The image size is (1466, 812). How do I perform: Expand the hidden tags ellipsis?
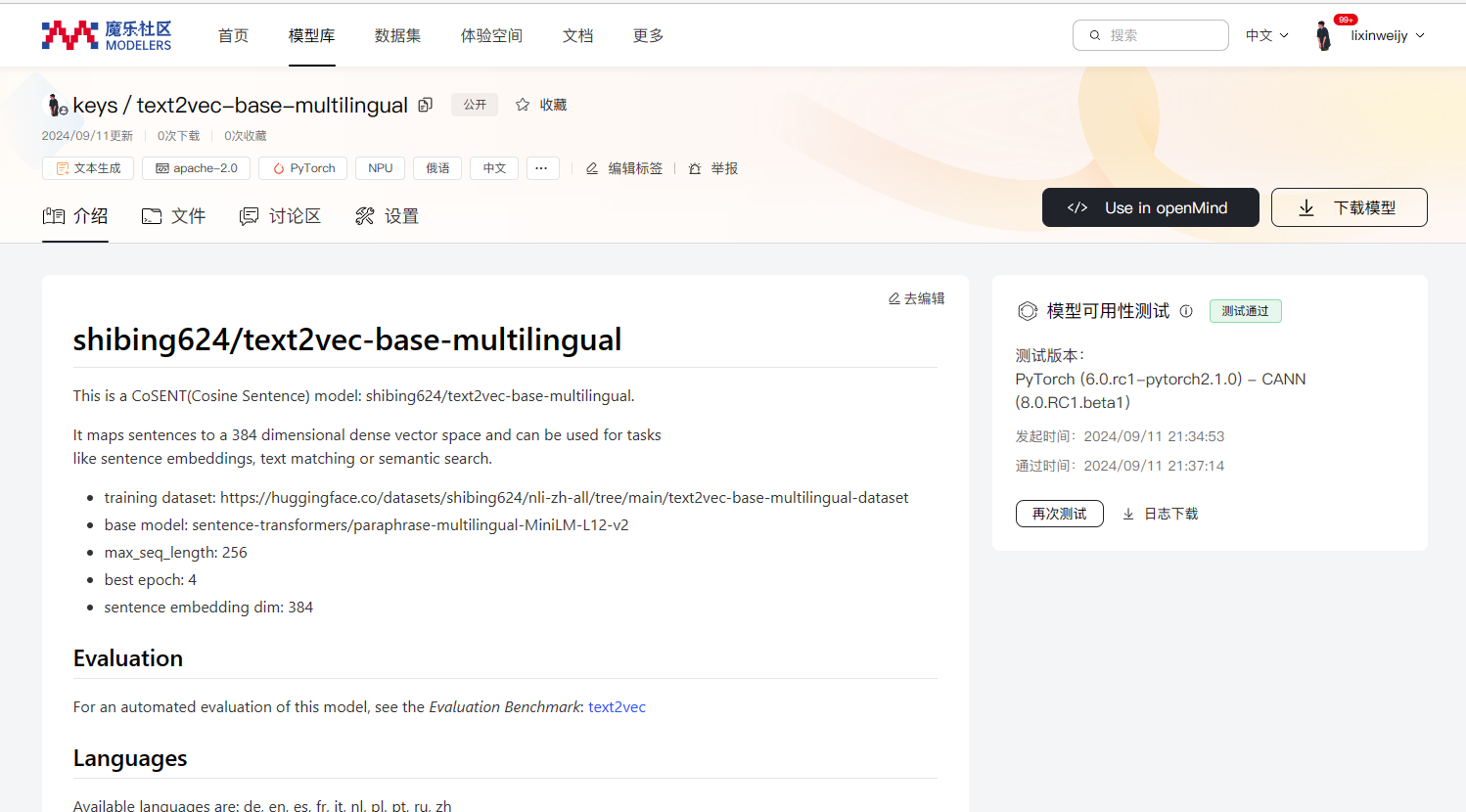[542, 167]
